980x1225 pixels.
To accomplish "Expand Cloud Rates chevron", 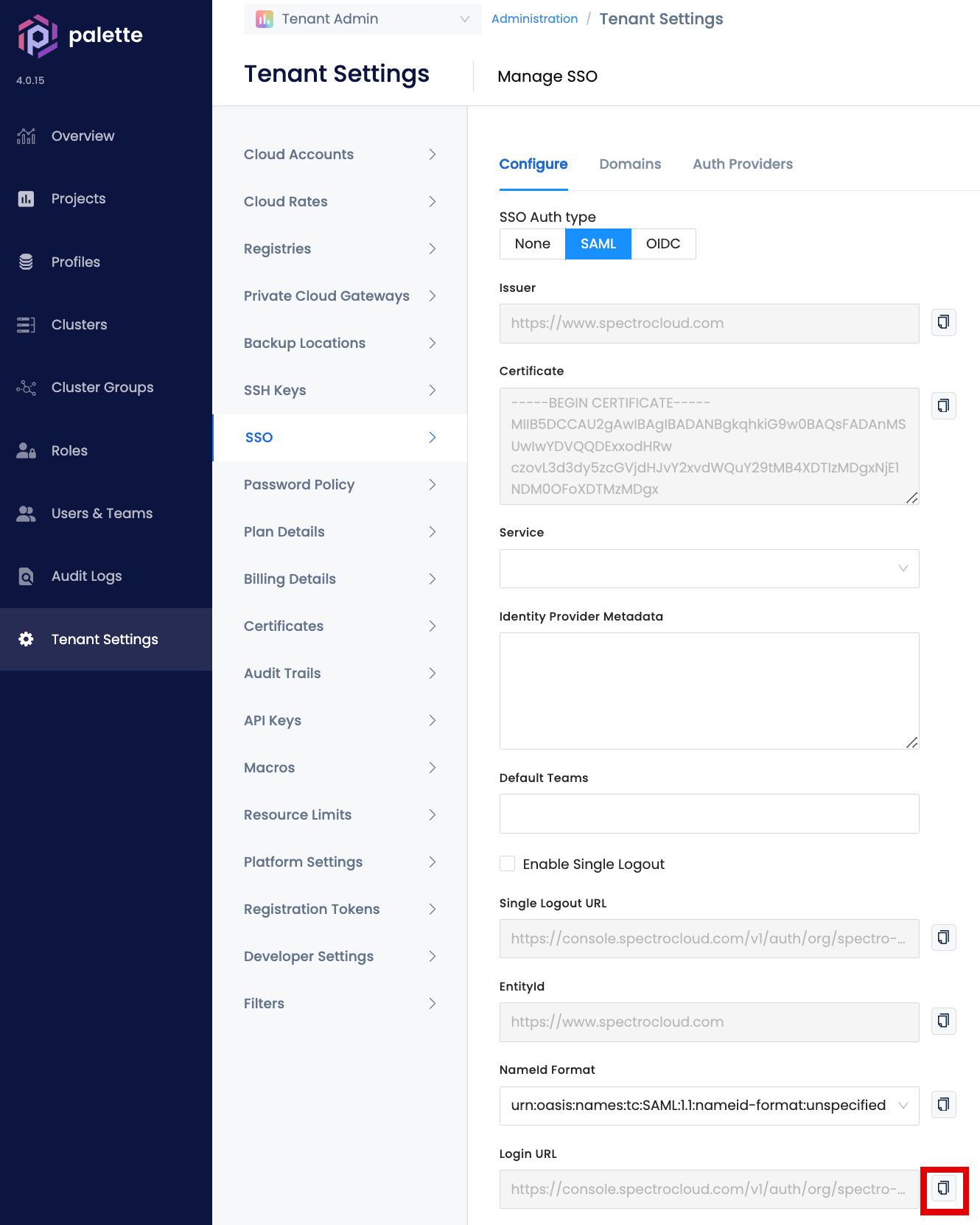I will pos(433,201).
